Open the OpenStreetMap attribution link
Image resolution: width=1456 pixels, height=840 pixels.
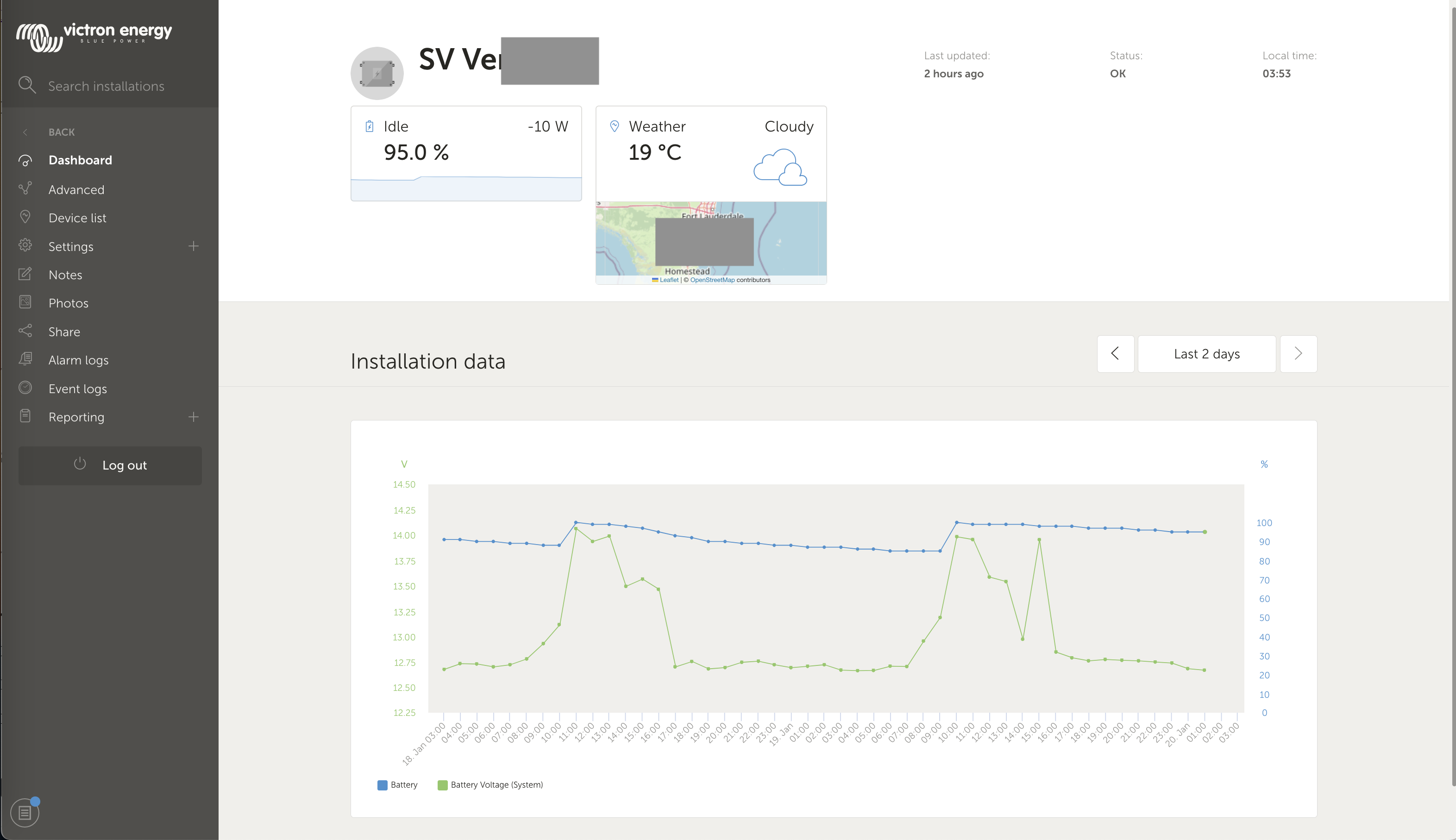point(712,280)
